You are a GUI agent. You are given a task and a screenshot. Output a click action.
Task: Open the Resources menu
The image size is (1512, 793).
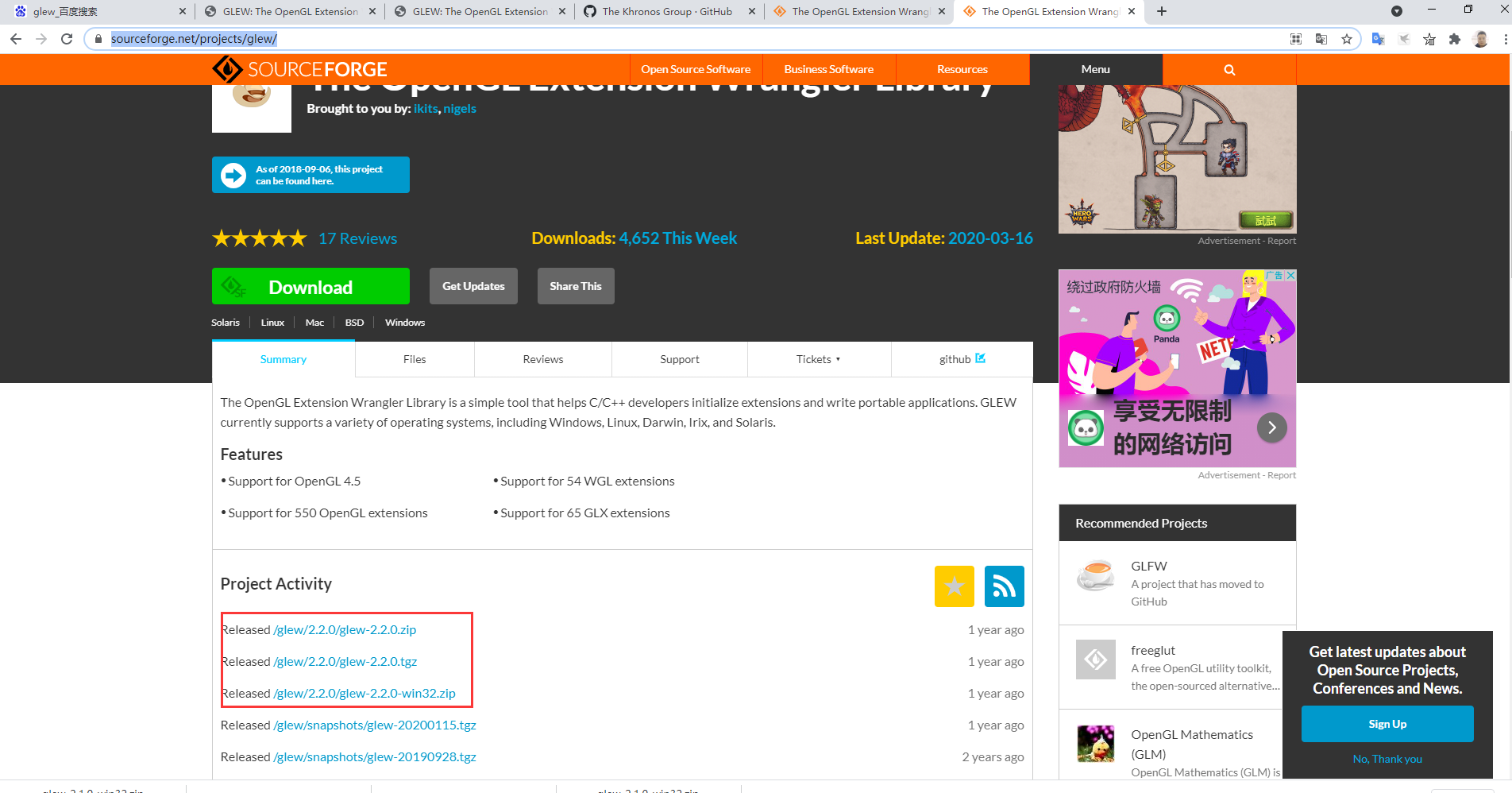(962, 70)
